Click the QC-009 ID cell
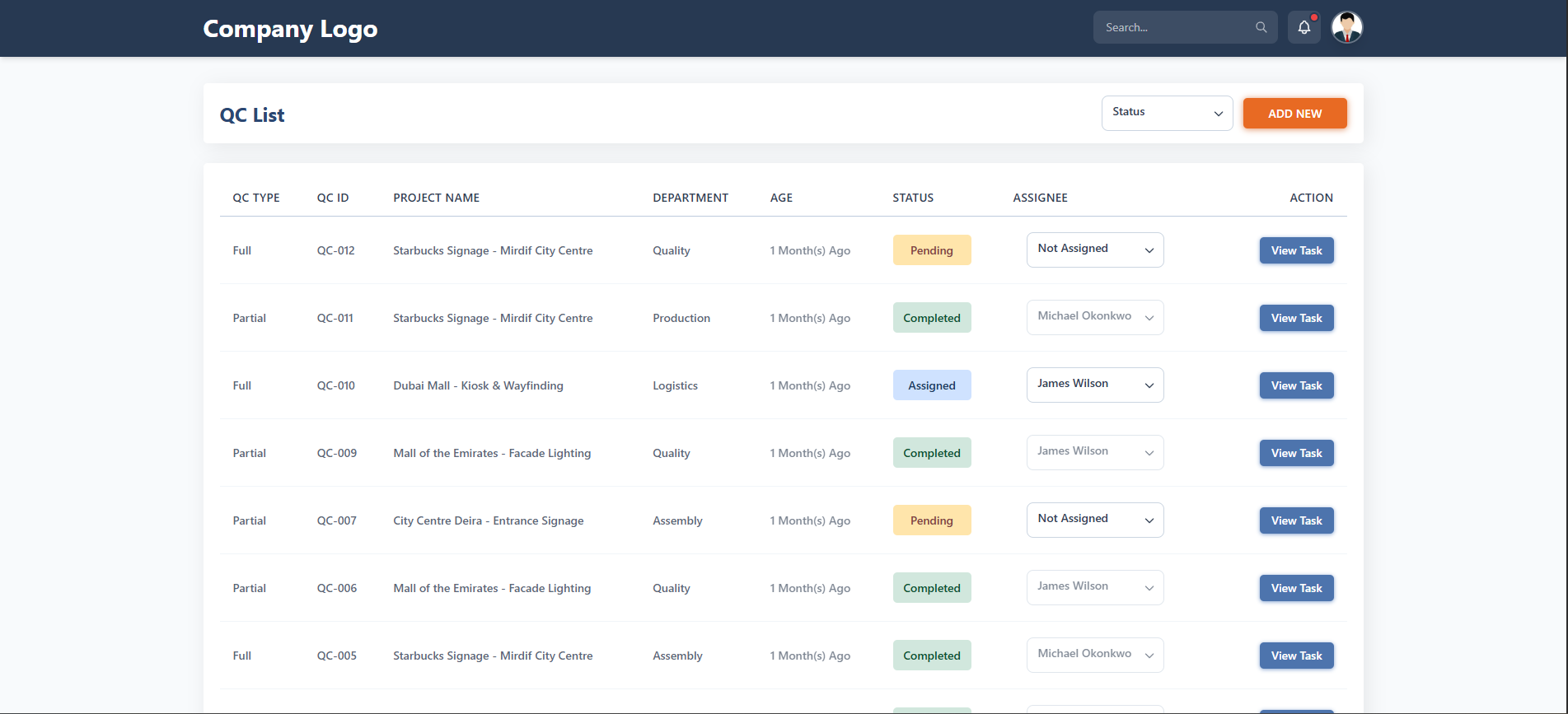Screen dimensions: 1568x714 (337, 453)
